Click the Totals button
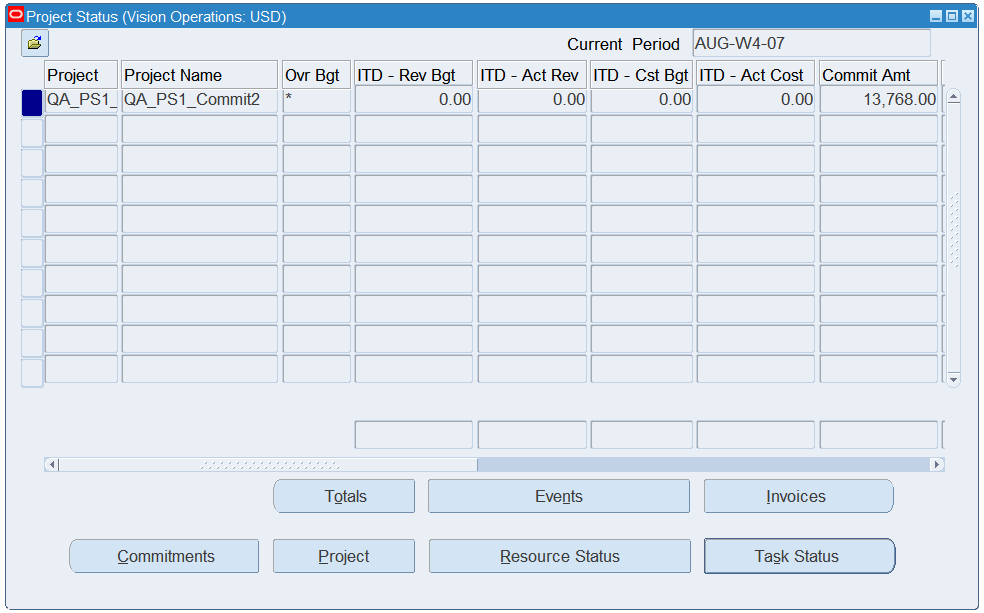Viewport: 984px width, 613px height. [344, 496]
